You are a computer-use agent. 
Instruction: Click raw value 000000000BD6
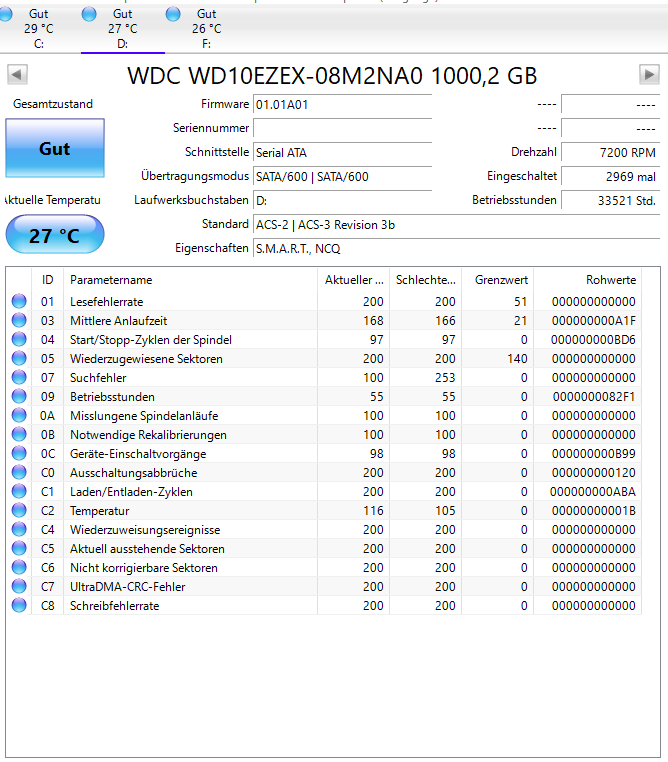593,340
